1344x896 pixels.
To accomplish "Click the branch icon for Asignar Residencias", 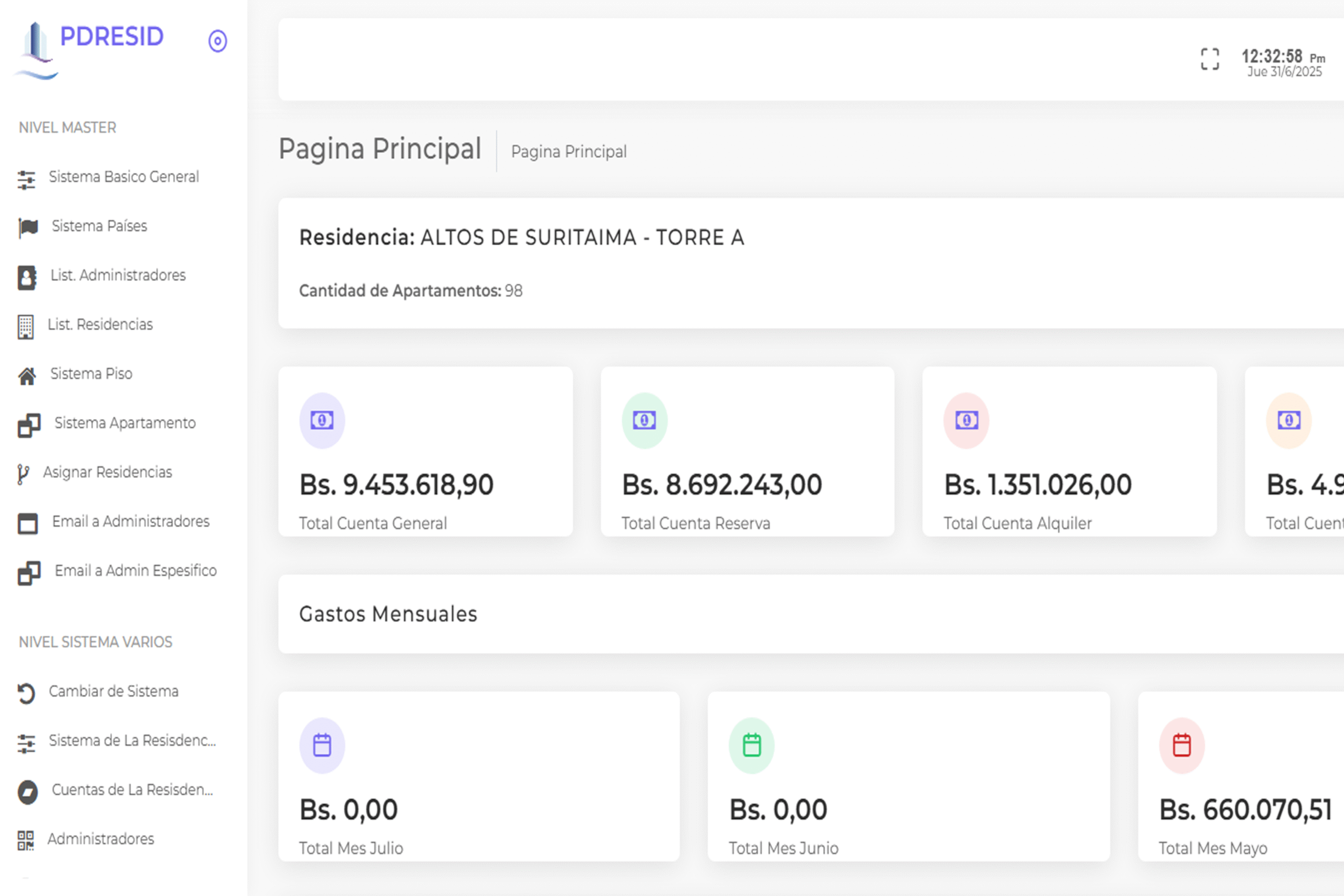I will pos(23,475).
